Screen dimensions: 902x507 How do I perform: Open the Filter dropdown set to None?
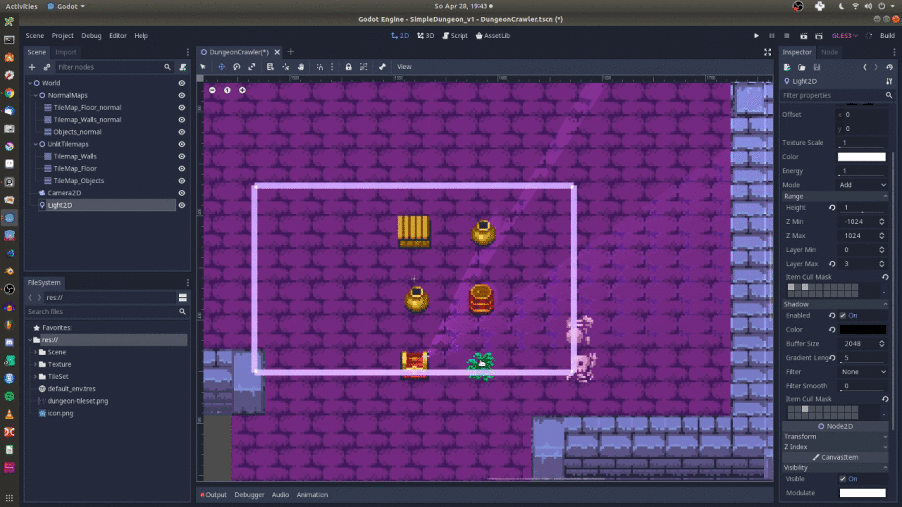(862, 372)
